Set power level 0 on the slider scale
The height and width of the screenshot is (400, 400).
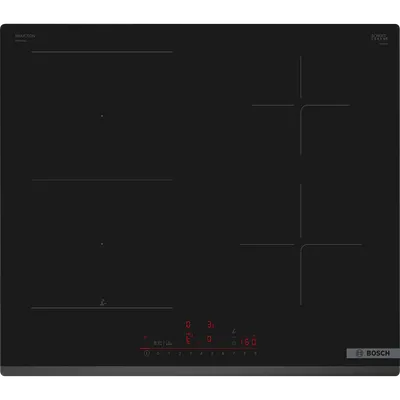(x=158, y=354)
